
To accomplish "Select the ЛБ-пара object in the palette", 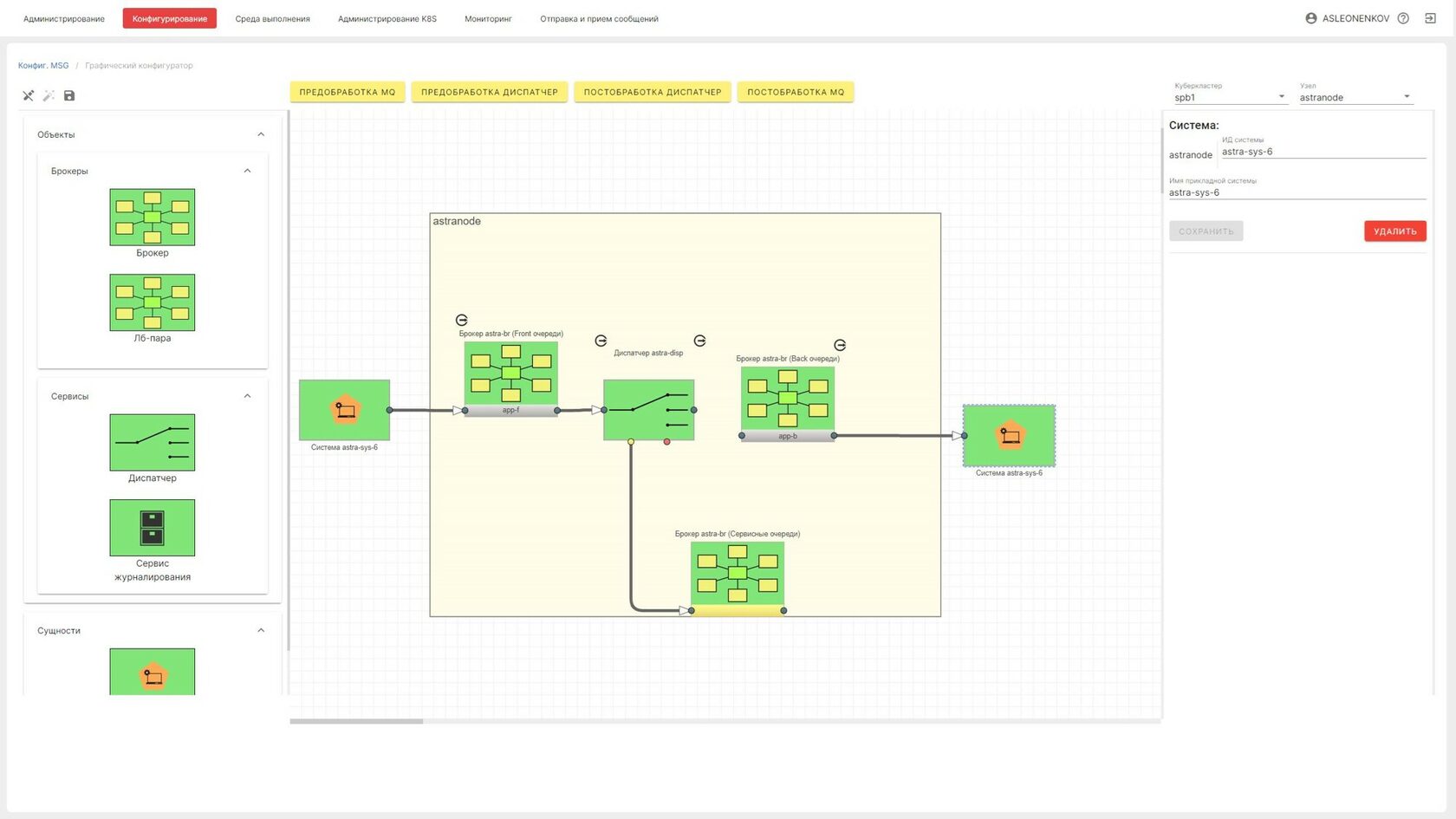I will tap(153, 302).
